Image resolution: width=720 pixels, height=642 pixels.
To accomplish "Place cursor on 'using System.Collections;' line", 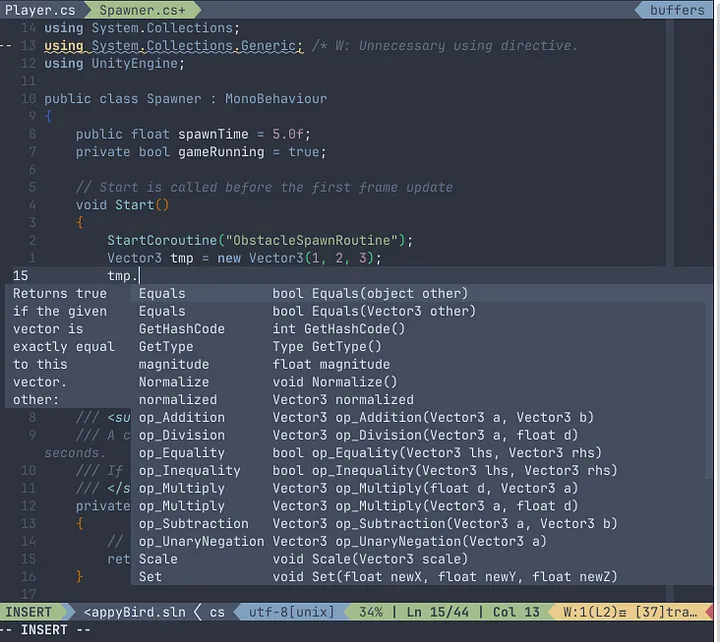I will pyautogui.click(x=142, y=28).
